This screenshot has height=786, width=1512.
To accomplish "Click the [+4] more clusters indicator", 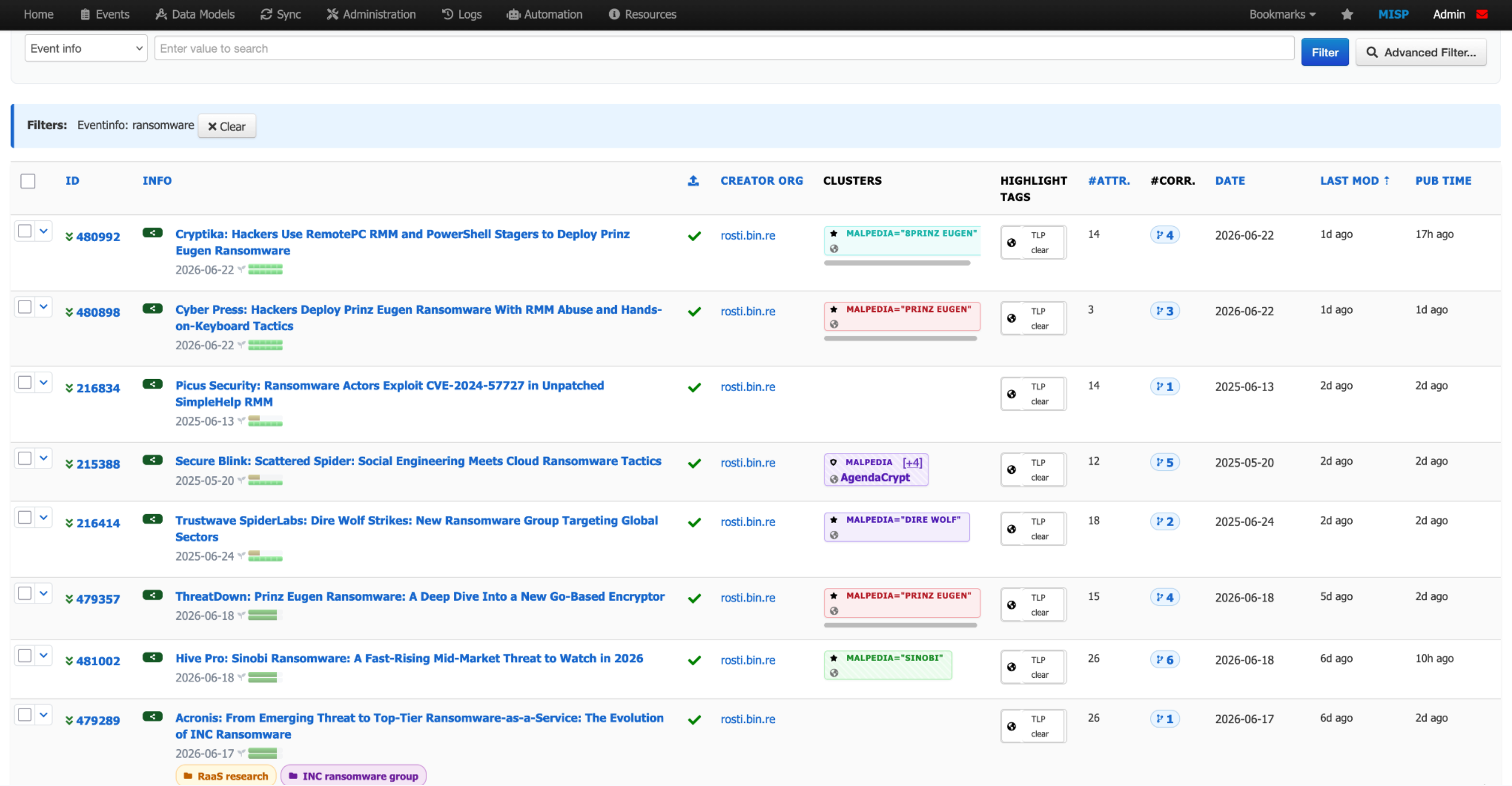I will tap(912, 462).
